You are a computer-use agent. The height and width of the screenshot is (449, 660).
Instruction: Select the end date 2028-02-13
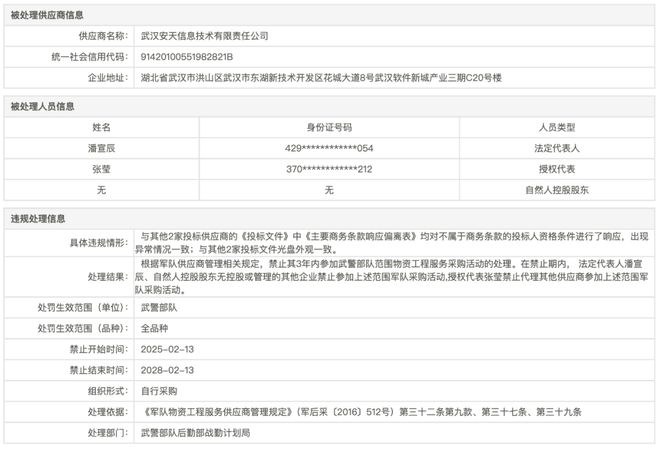(x=167, y=370)
